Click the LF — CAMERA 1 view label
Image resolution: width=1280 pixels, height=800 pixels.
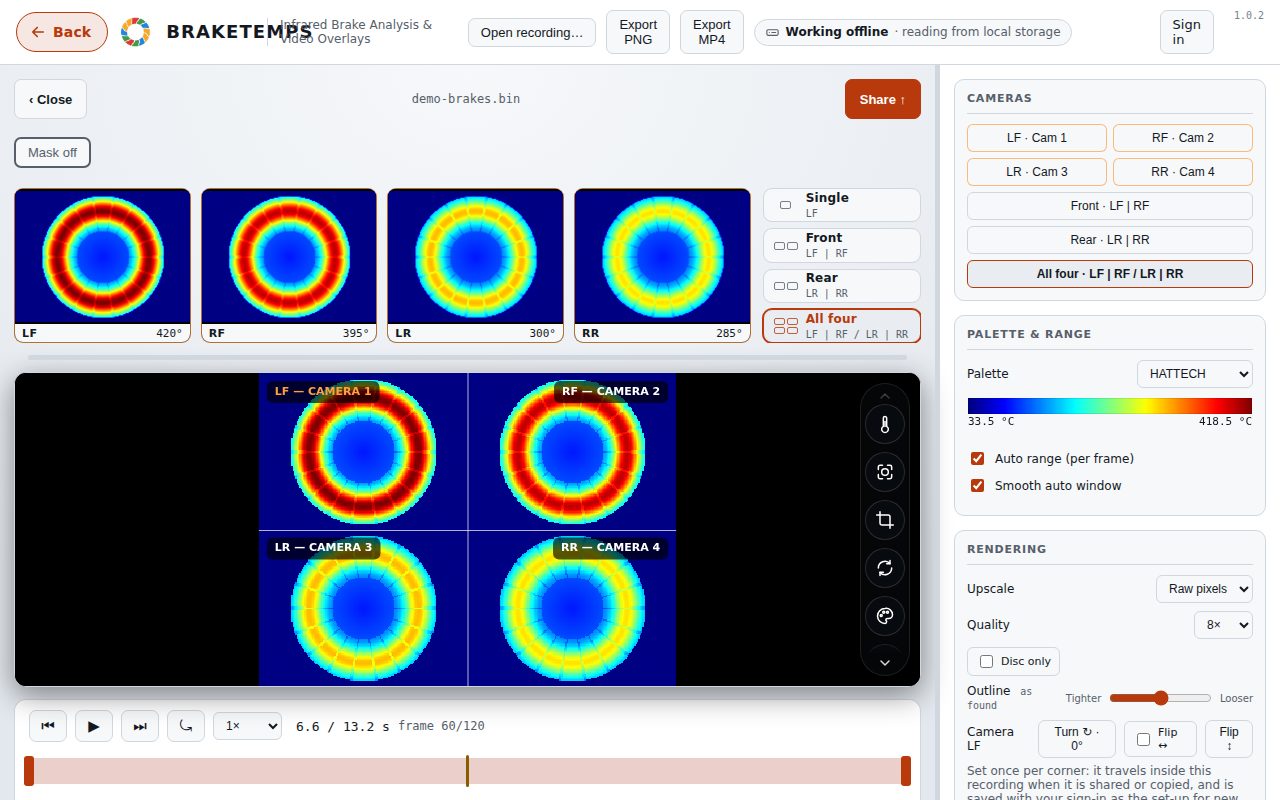tap(323, 391)
